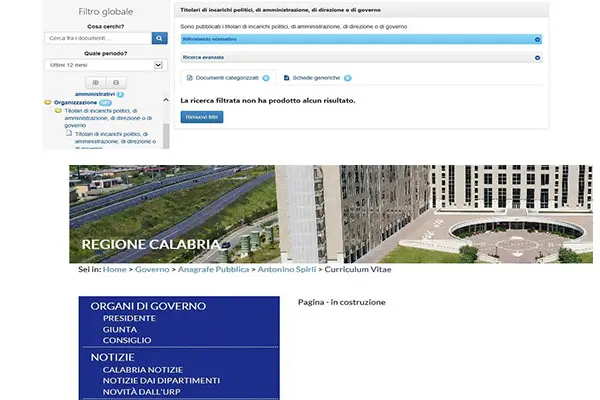Click the document page icon in the tree

coord(69,133)
